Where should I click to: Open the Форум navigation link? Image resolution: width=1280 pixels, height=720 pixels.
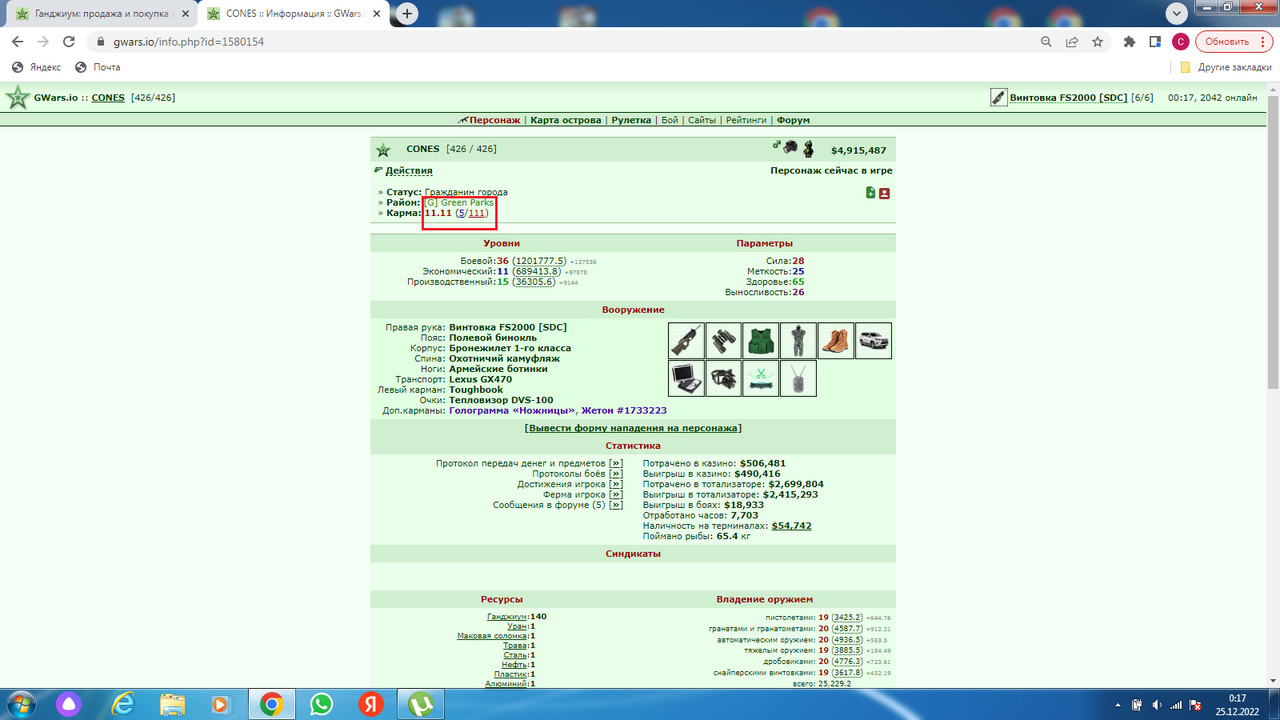pyautogui.click(x=793, y=120)
